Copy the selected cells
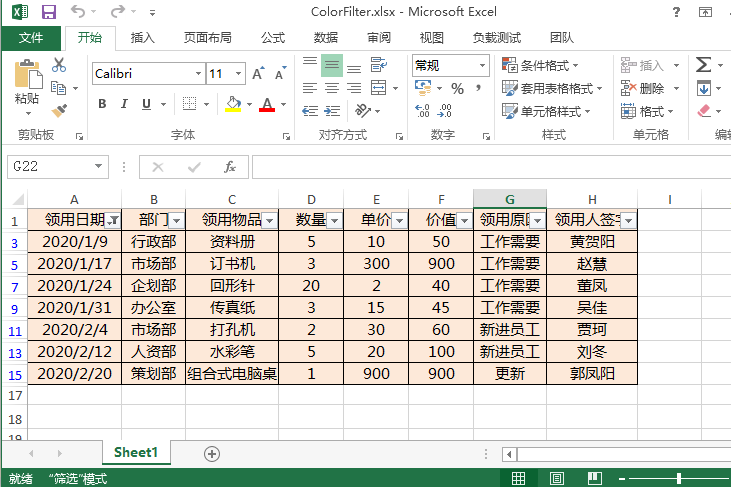 click(x=58, y=88)
